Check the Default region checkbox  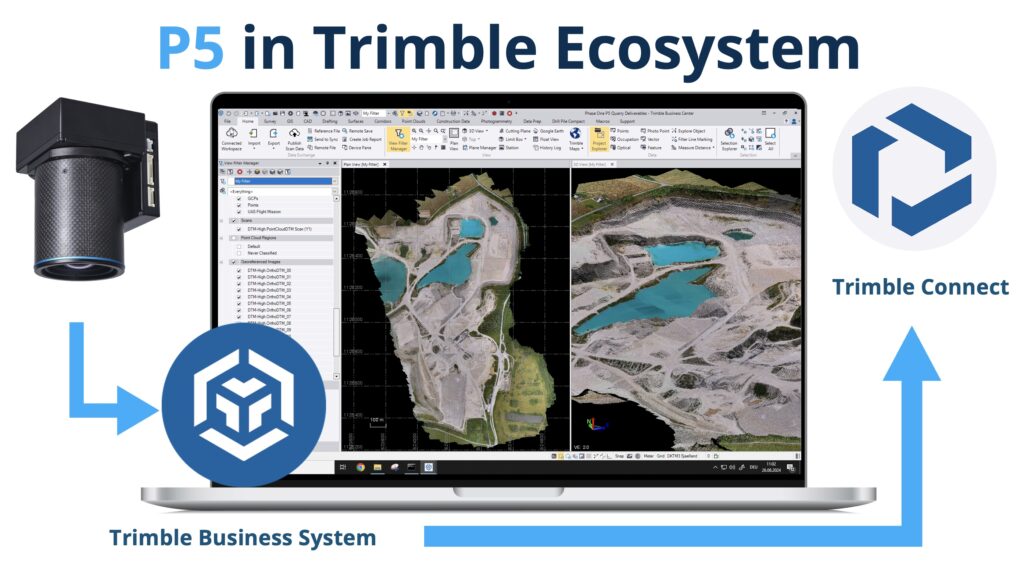coord(239,246)
